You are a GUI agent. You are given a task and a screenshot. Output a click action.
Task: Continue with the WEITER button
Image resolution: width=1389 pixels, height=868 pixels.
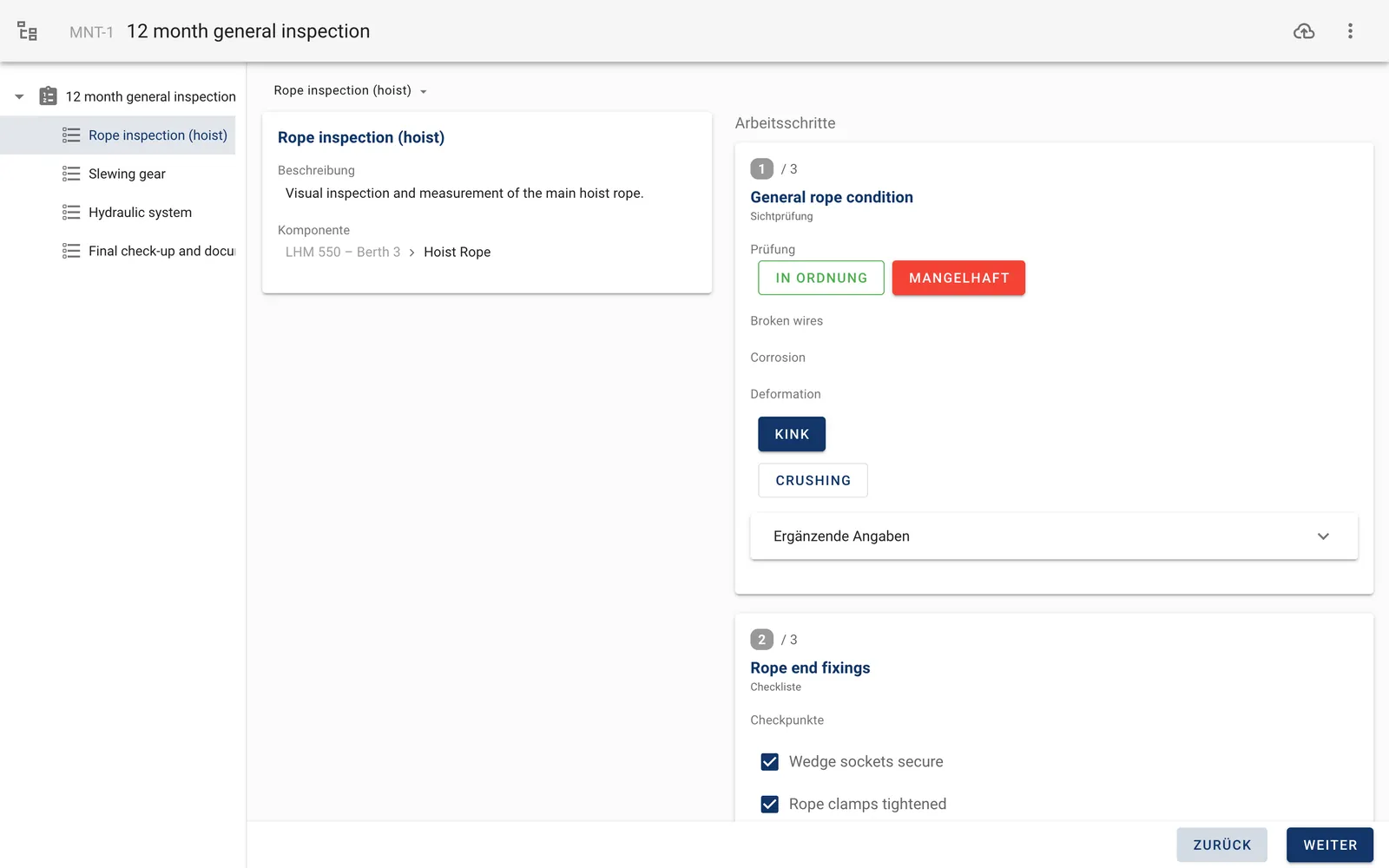(1330, 845)
